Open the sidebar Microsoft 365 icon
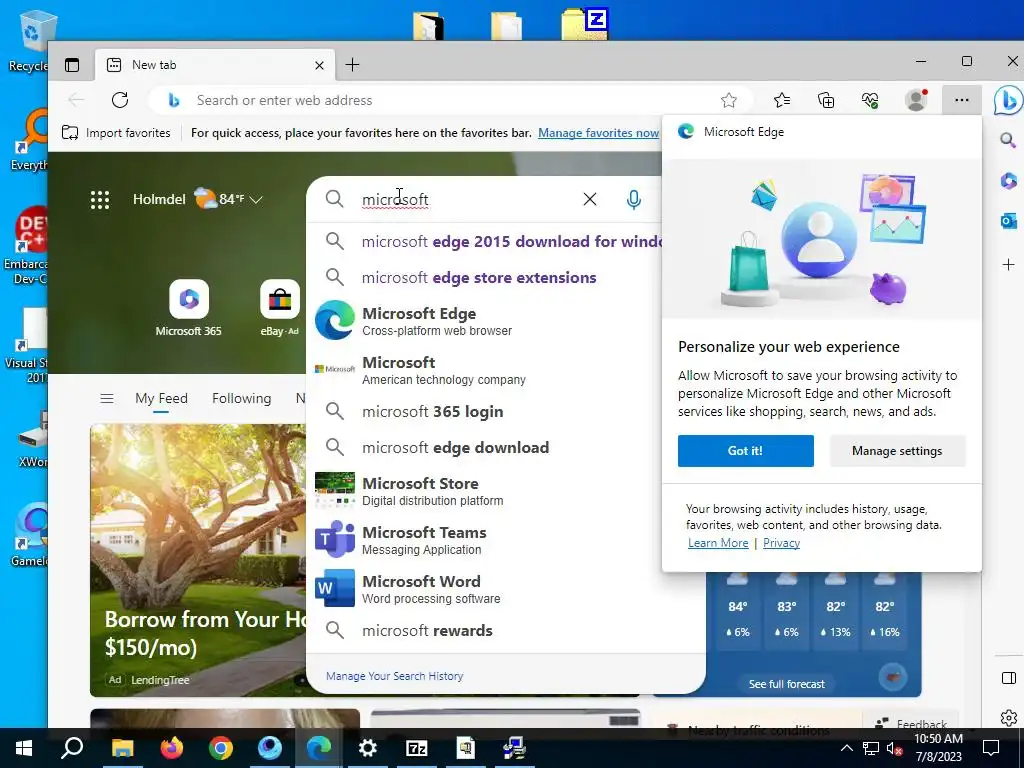 point(1008,180)
